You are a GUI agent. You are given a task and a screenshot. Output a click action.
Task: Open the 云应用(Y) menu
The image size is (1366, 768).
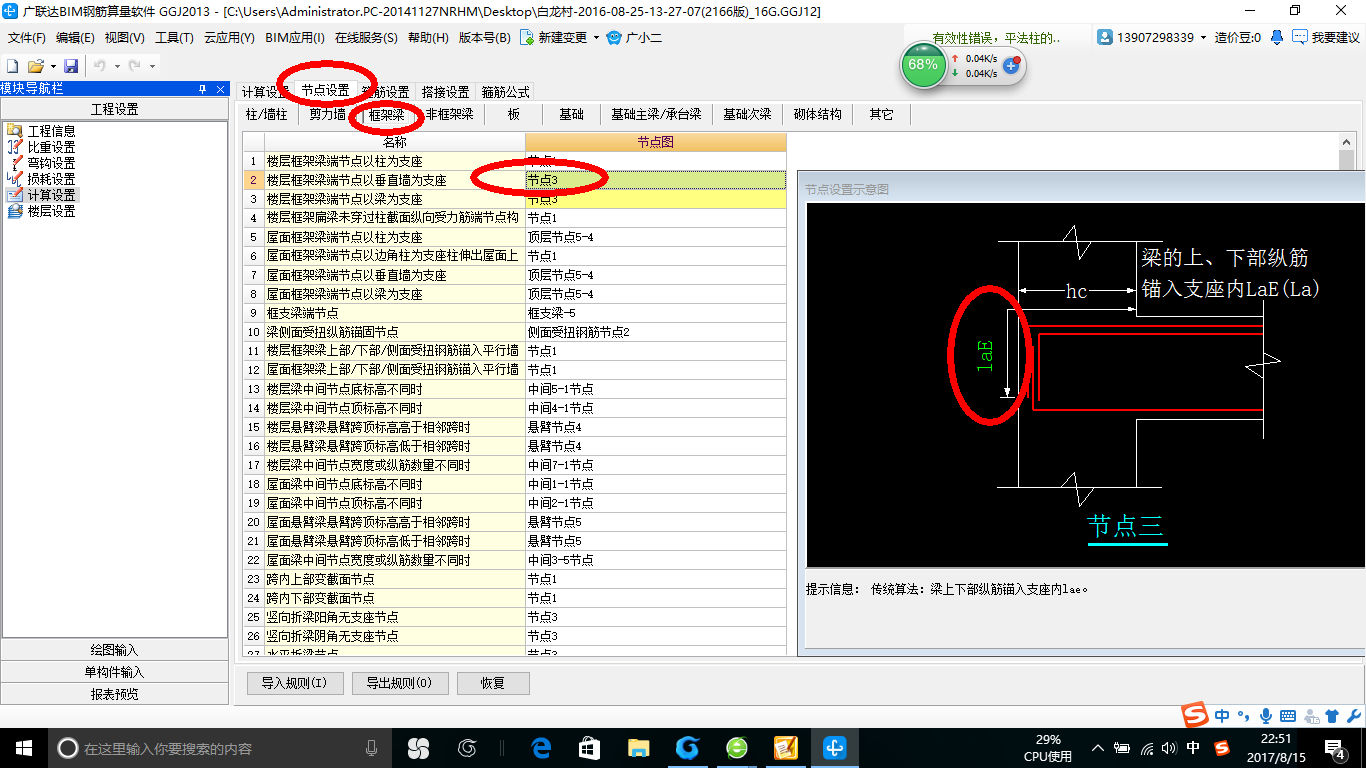(x=229, y=38)
